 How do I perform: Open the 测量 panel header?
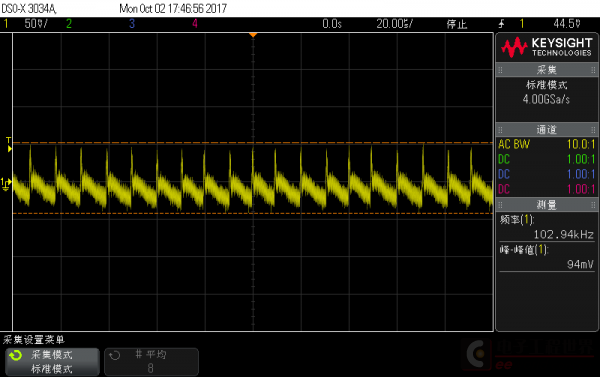pyautogui.click(x=546, y=205)
